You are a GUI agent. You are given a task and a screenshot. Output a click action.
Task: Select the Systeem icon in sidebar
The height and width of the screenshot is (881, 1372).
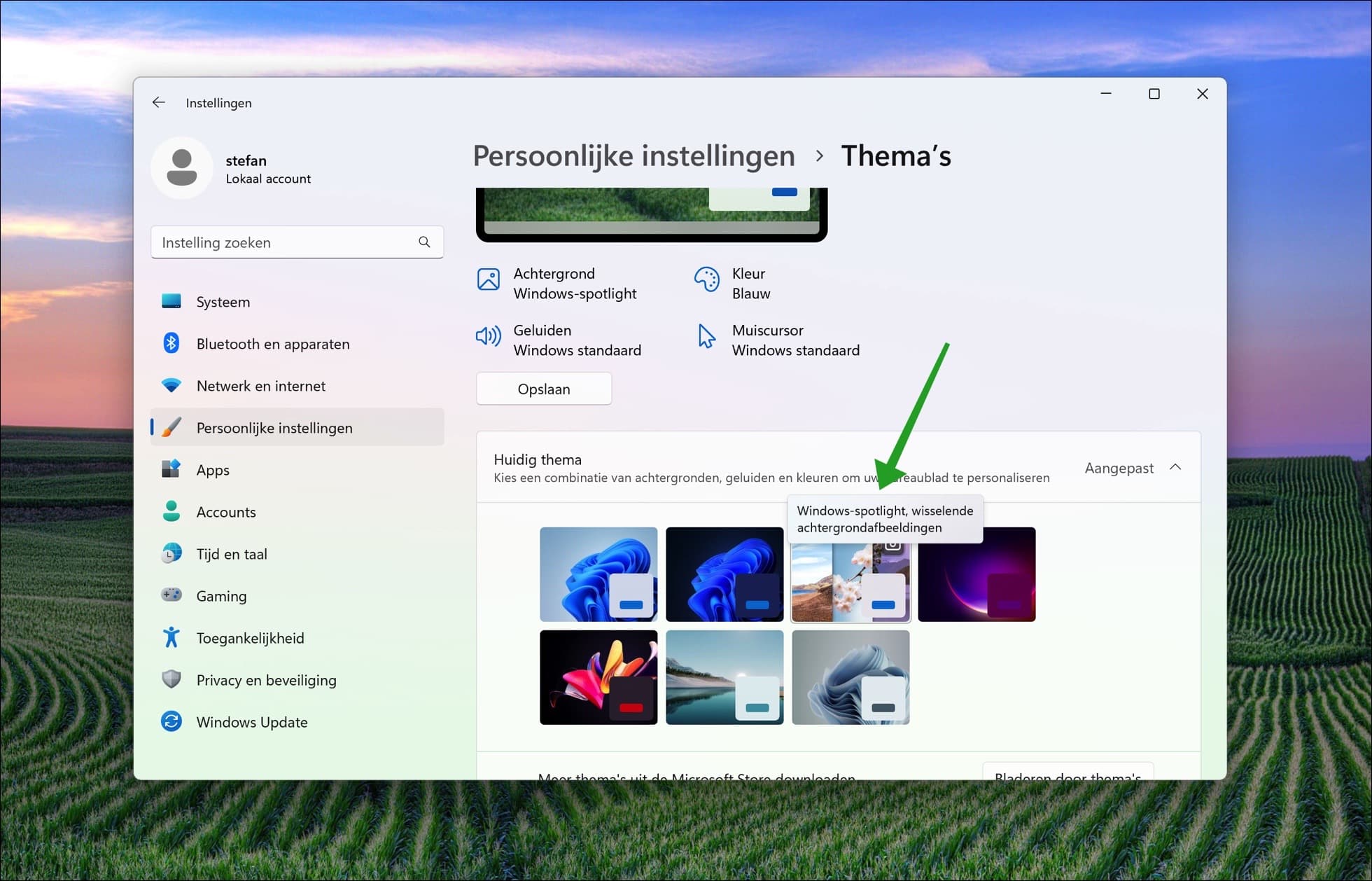(x=171, y=301)
